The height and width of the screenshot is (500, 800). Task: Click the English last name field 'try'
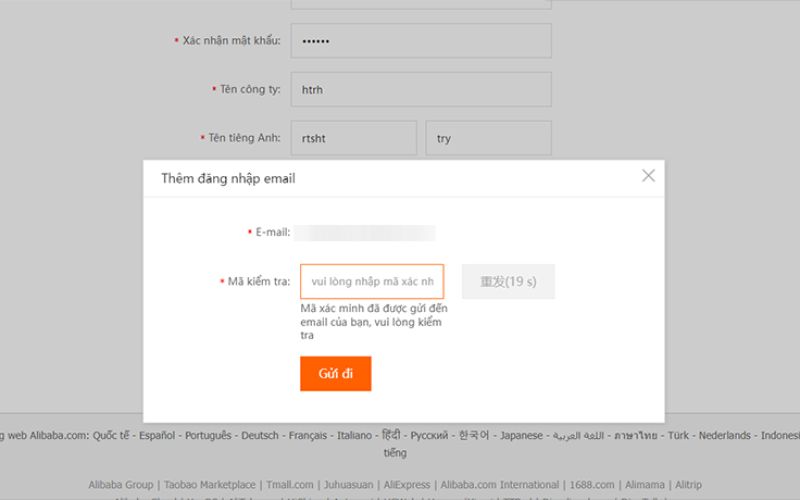coord(488,138)
